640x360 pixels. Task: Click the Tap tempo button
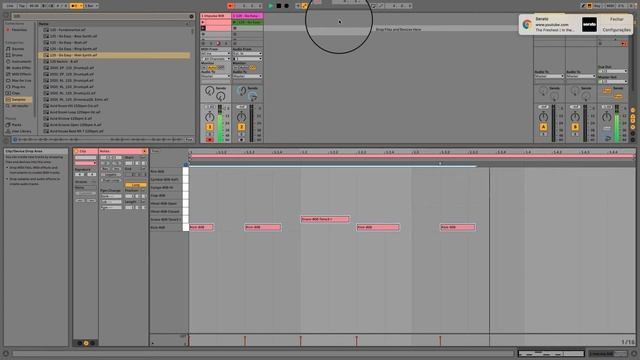[22, 6]
